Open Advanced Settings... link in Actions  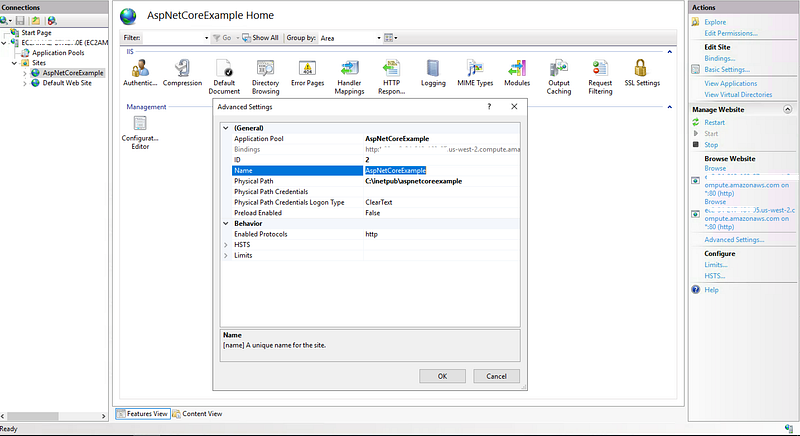click(x=734, y=240)
